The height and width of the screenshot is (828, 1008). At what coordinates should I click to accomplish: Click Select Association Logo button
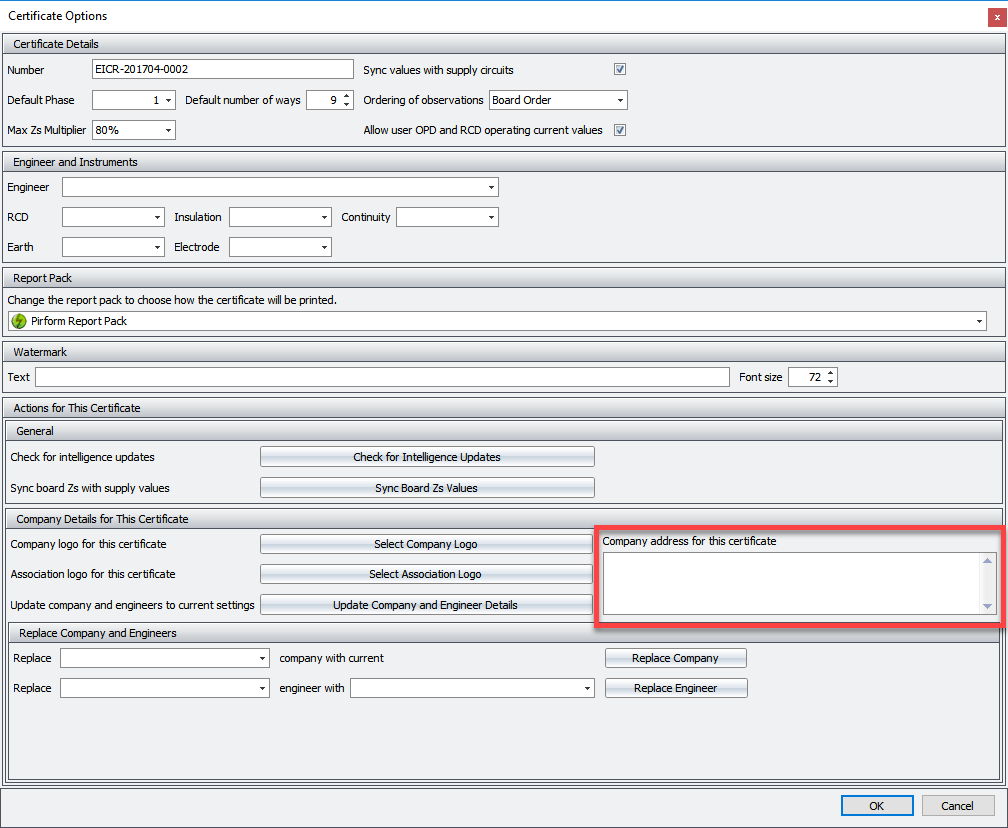click(427, 574)
